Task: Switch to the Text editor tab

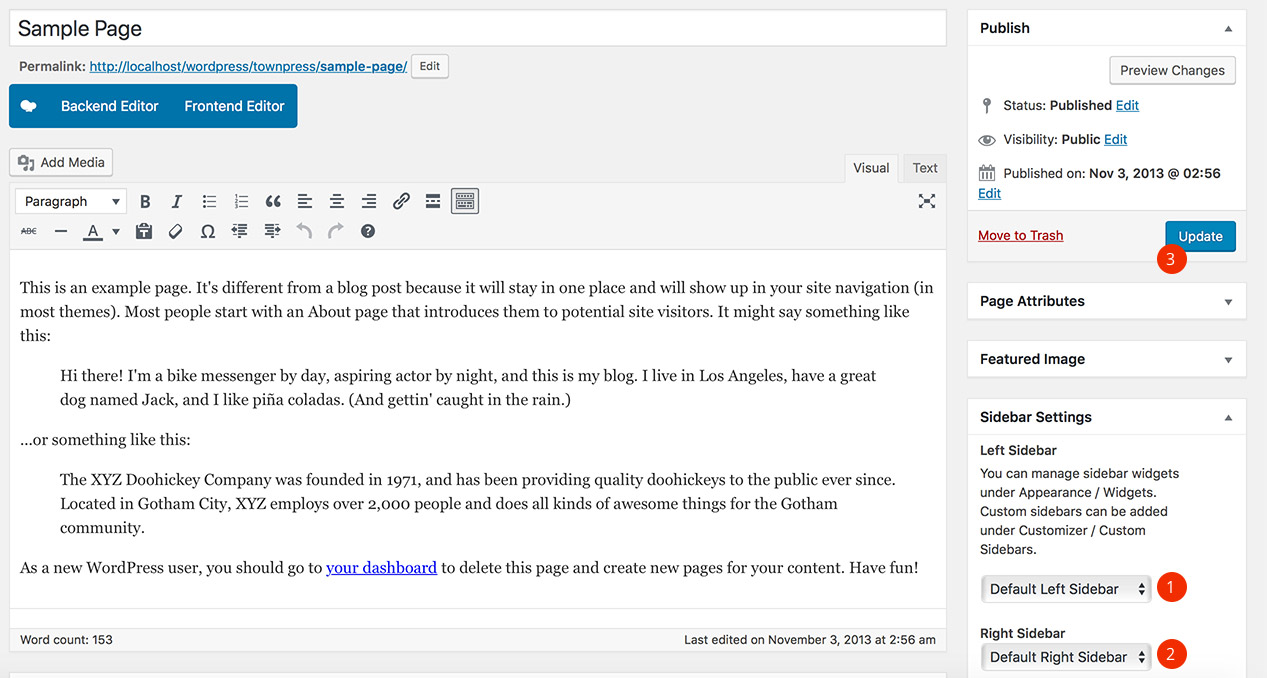Action: click(x=925, y=168)
